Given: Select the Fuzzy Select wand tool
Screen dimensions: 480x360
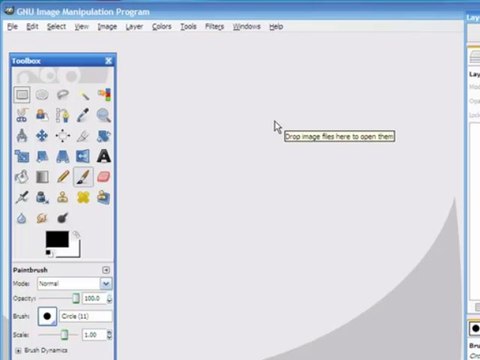Looking at the screenshot, I should (83, 95).
